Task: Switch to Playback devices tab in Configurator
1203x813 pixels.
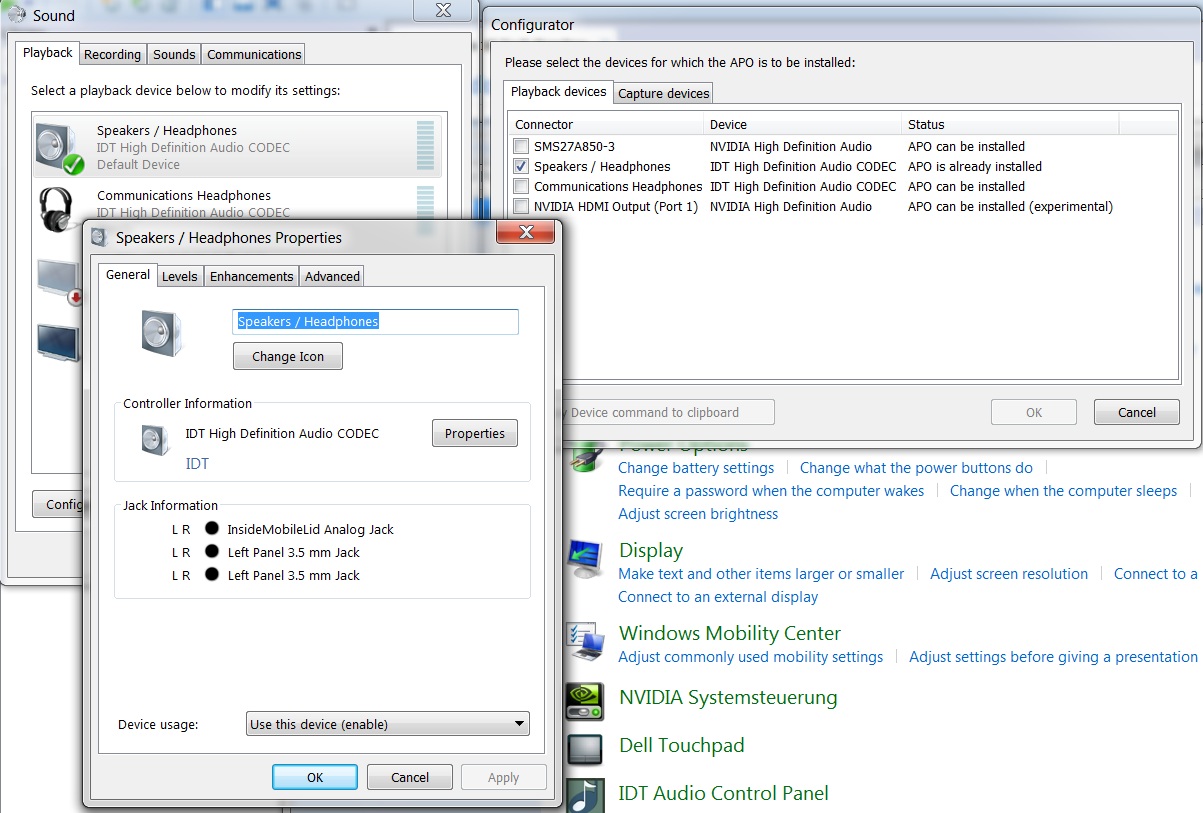Action: 559,91
